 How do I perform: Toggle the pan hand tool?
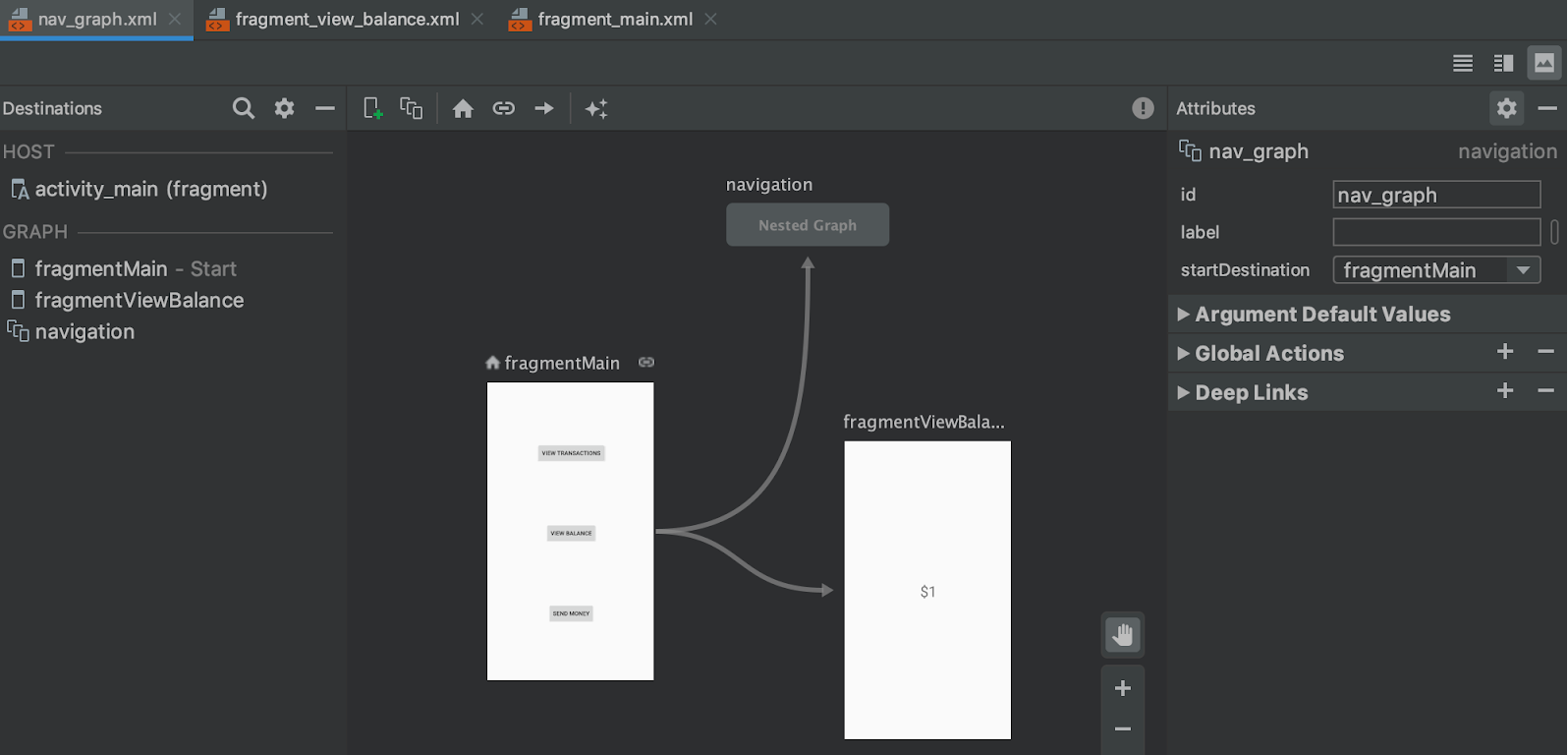pyautogui.click(x=1122, y=635)
